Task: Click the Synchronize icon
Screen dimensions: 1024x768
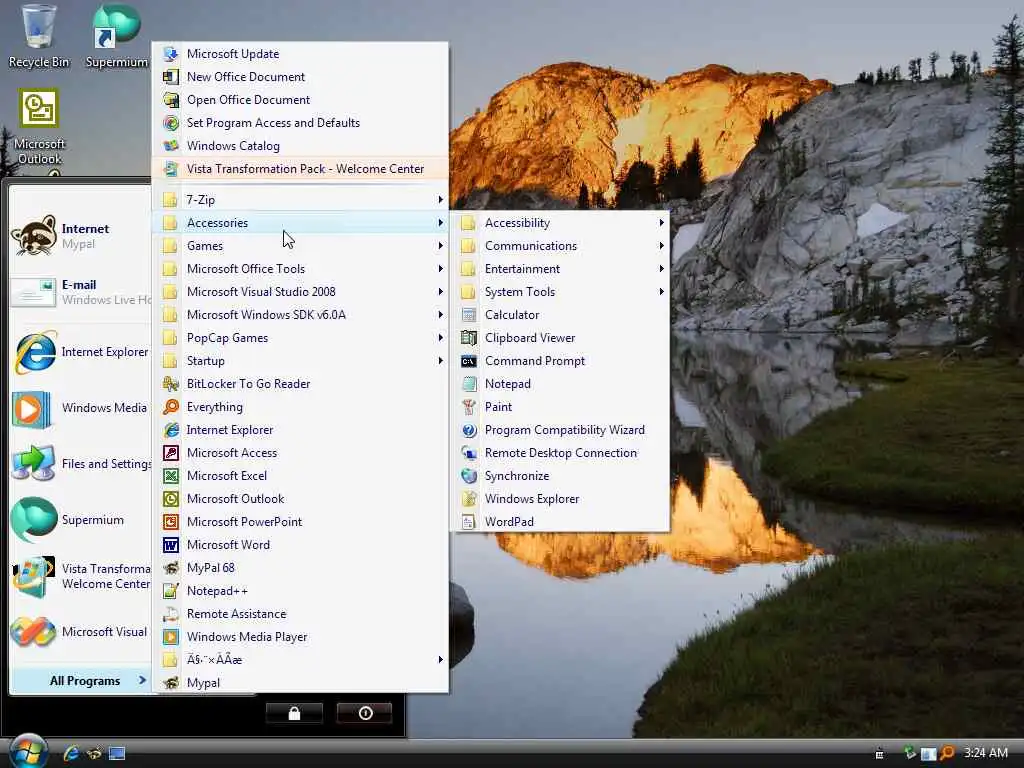Action: (x=468, y=476)
